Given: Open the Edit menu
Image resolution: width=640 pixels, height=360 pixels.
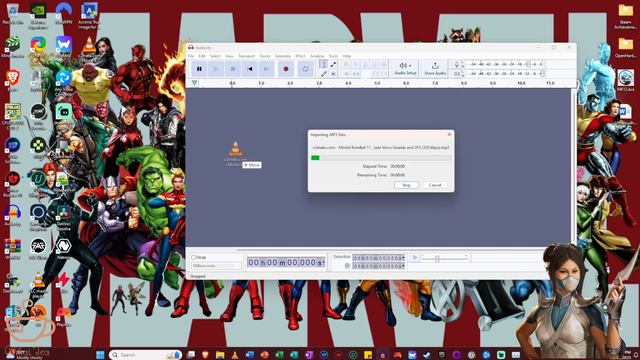Looking at the screenshot, I should point(202,56).
